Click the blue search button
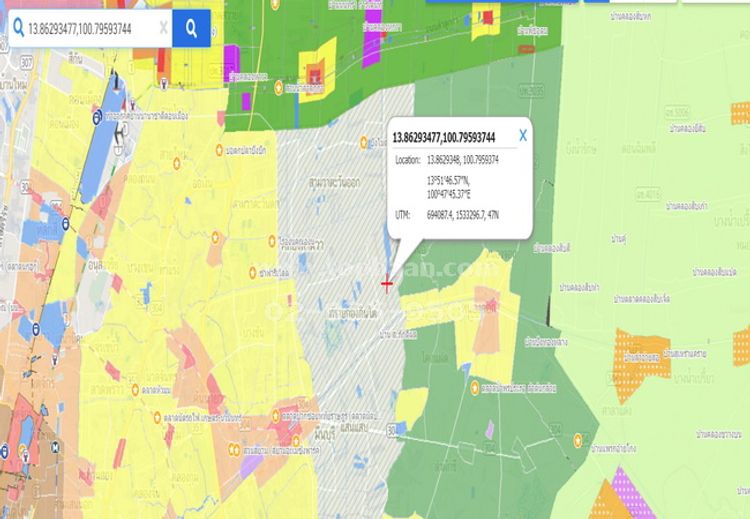This screenshot has width=750, height=519. click(191, 28)
